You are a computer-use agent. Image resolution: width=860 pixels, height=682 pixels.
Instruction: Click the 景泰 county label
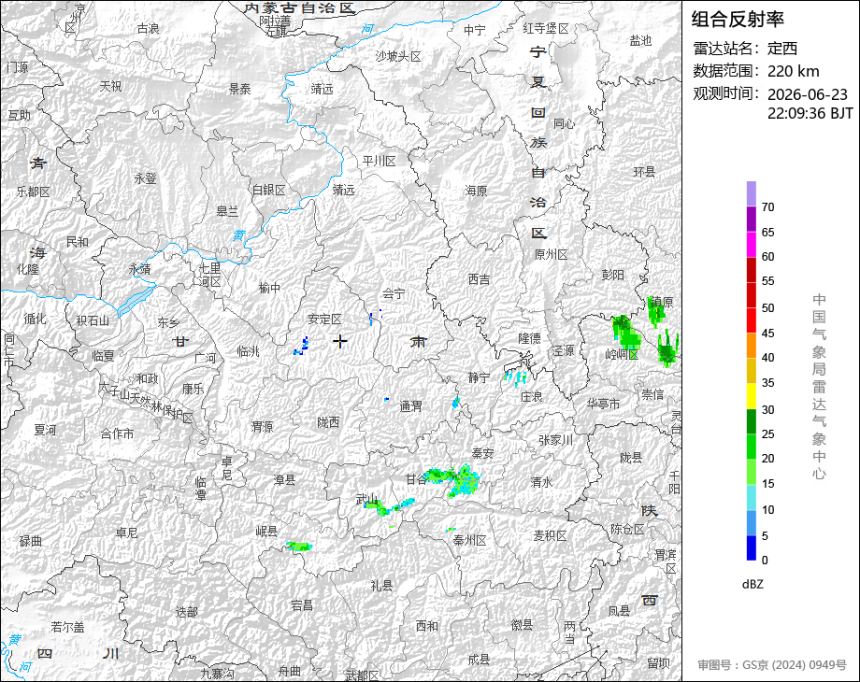[x=240, y=89]
